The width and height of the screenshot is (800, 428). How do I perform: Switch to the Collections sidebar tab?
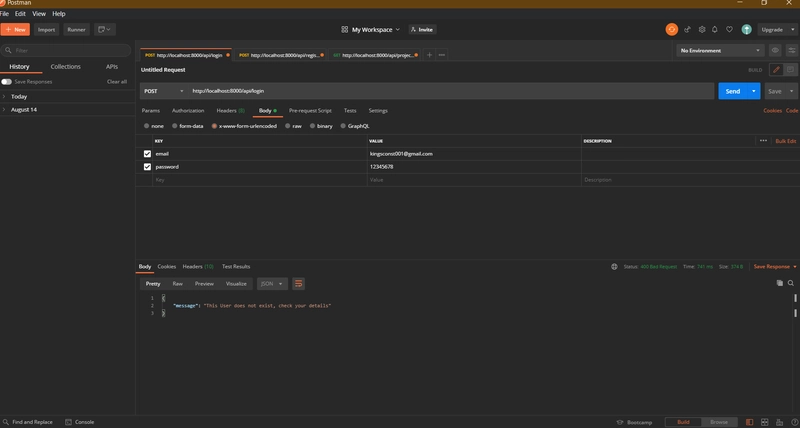tap(65, 66)
